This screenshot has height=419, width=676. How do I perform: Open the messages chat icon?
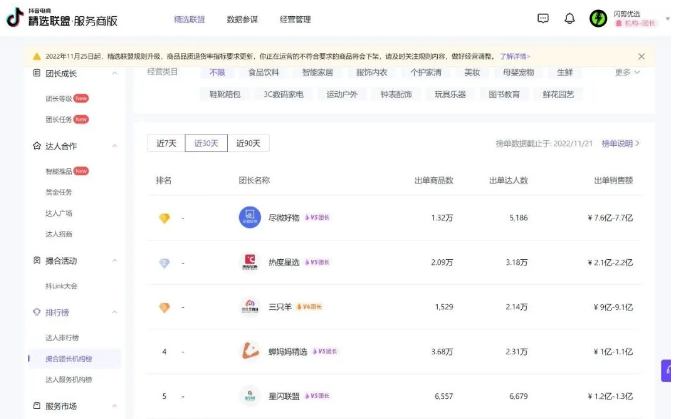click(543, 18)
